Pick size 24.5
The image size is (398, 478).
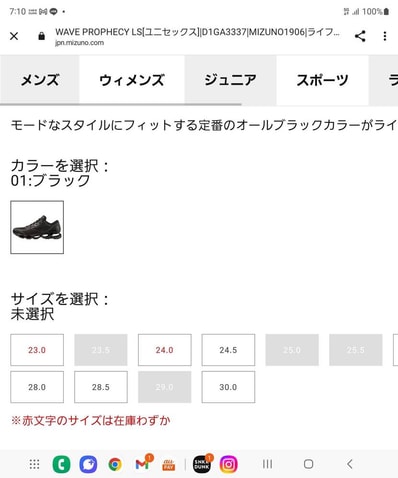coord(228,350)
